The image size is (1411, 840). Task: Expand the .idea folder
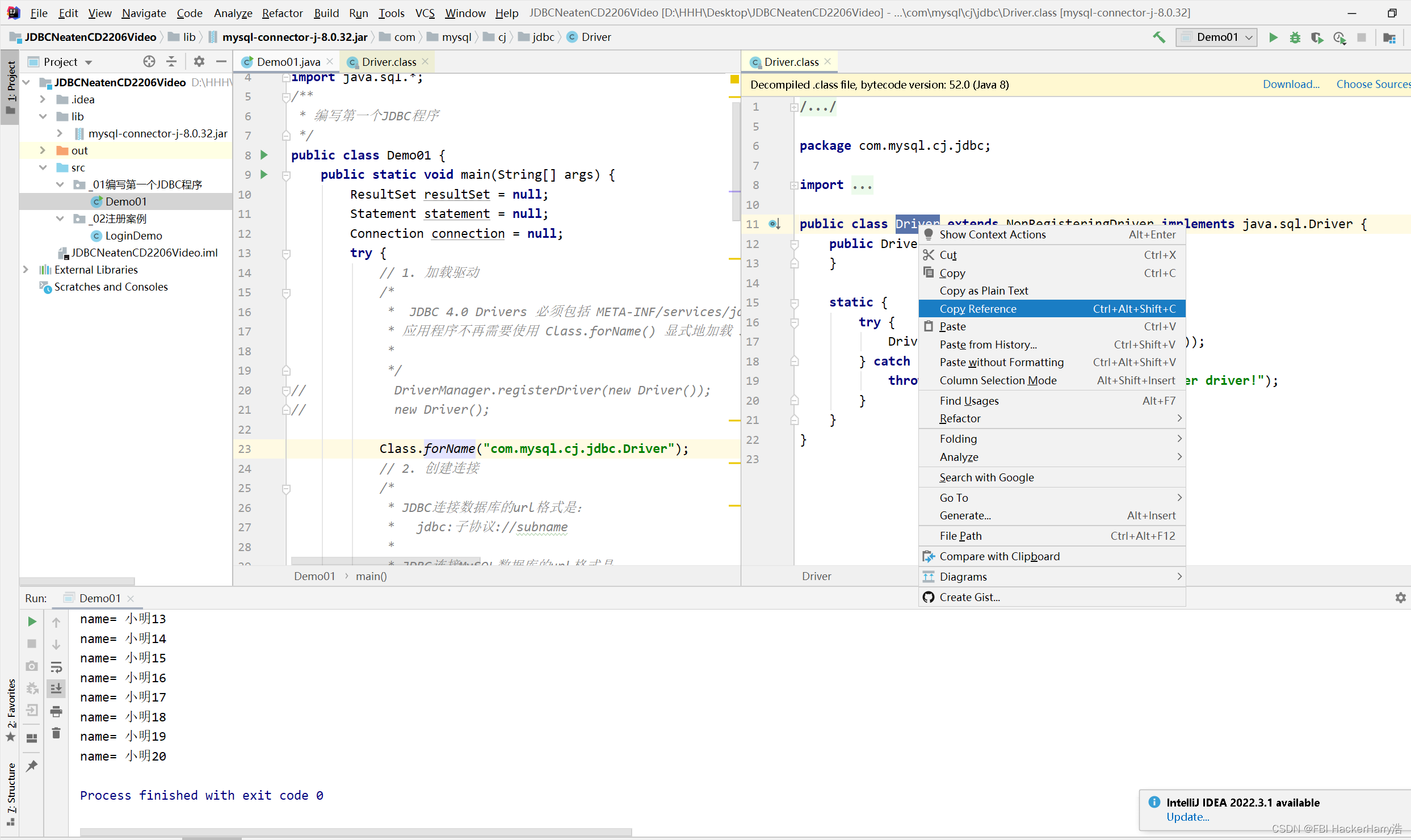click(43, 99)
